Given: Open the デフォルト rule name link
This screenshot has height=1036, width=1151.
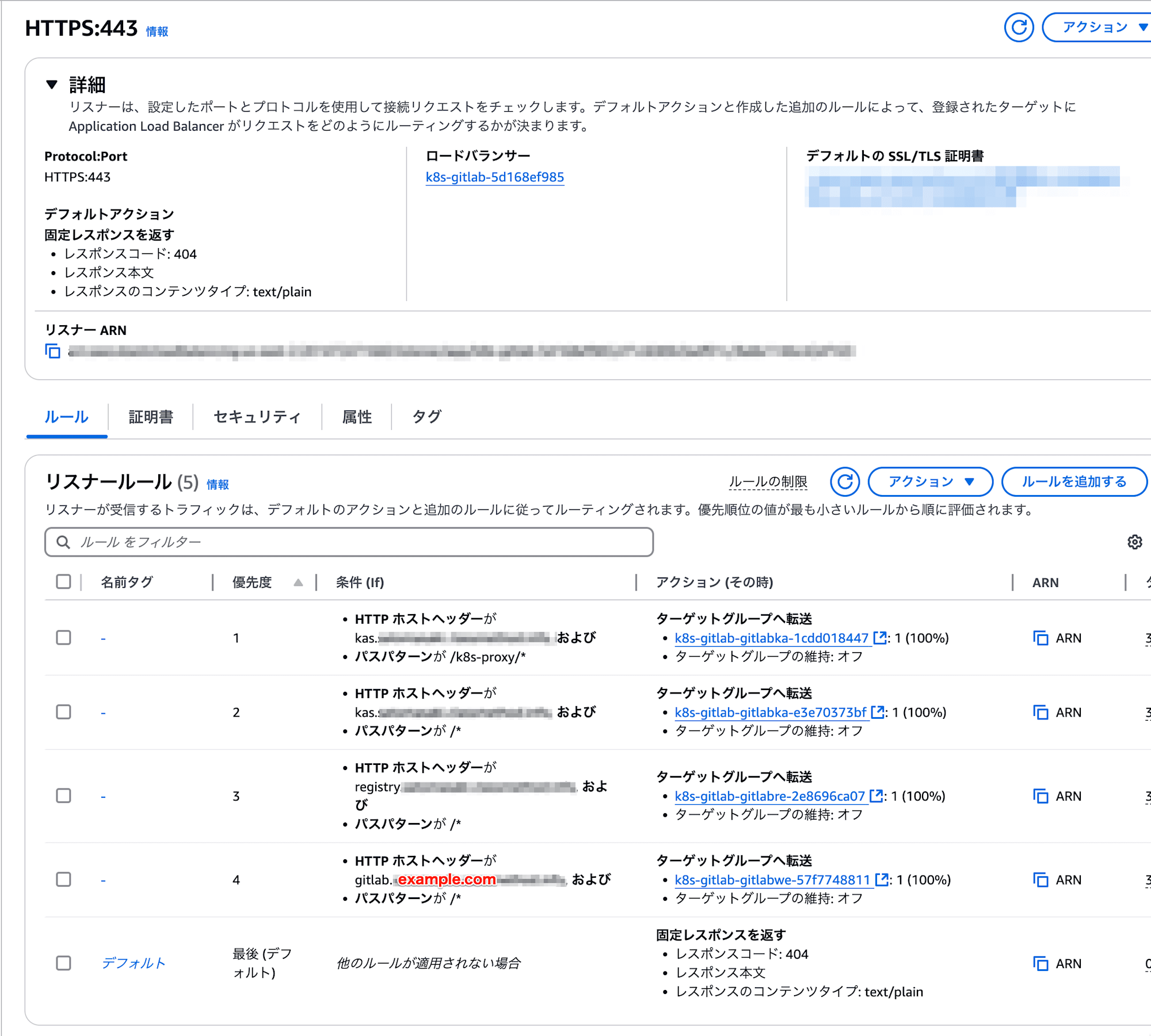Looking at the screenshot, I should pyautogui.click(x=134, y=963).
